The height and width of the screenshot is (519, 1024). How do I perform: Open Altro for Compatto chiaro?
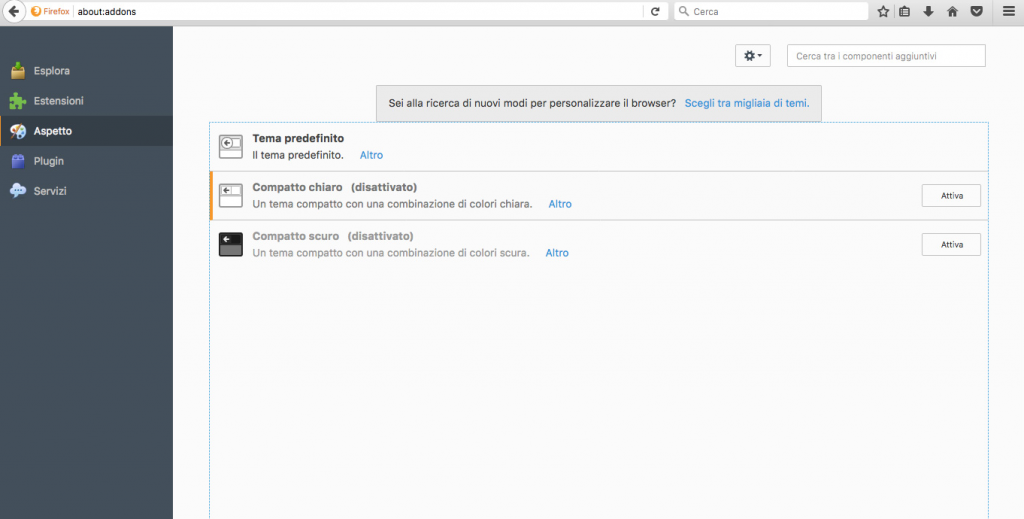[x=560, y=204]
